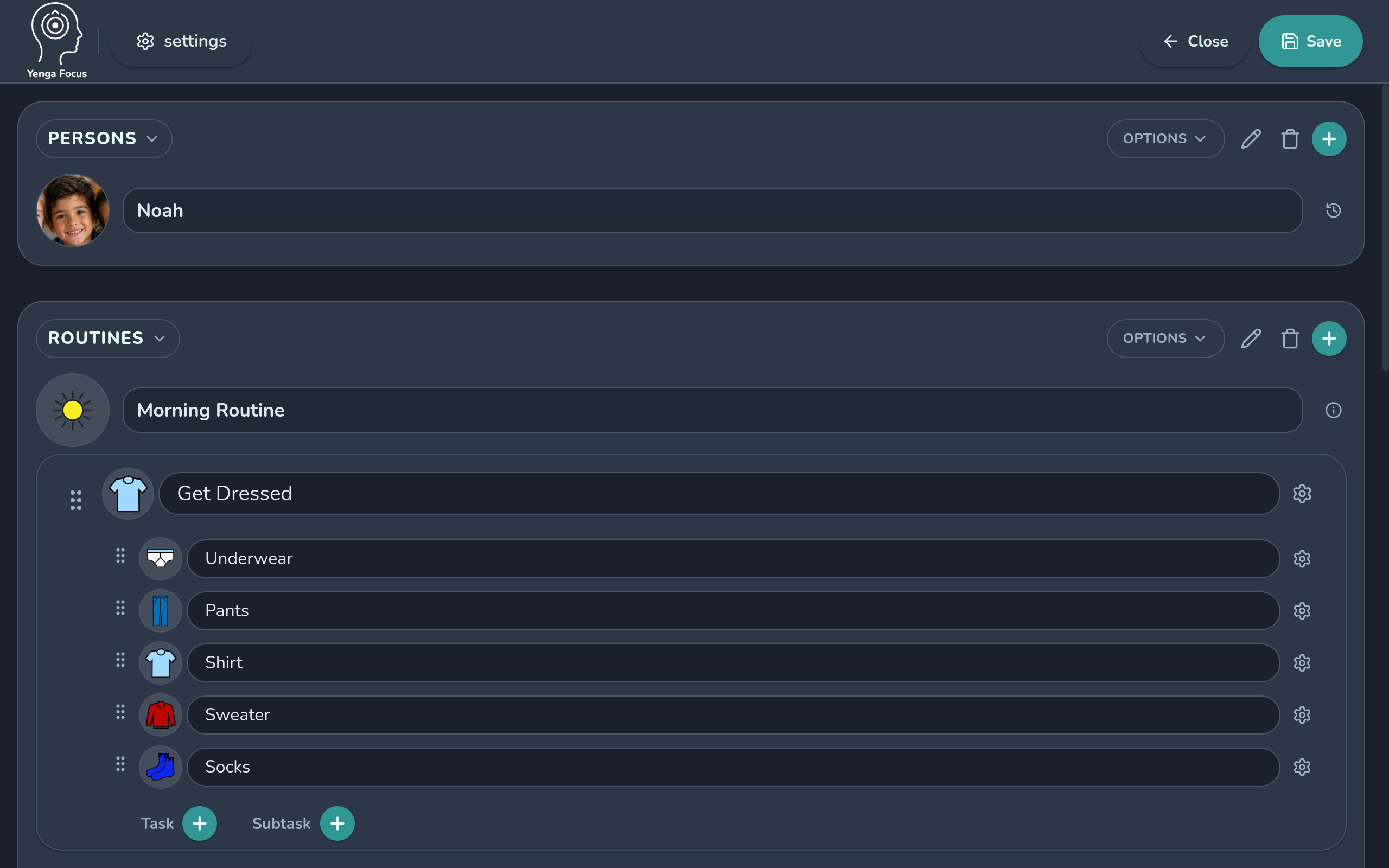Open gear settings for Sweater subtask
Viewport: 1389px width, 868px height.
tap(1302, 714)
